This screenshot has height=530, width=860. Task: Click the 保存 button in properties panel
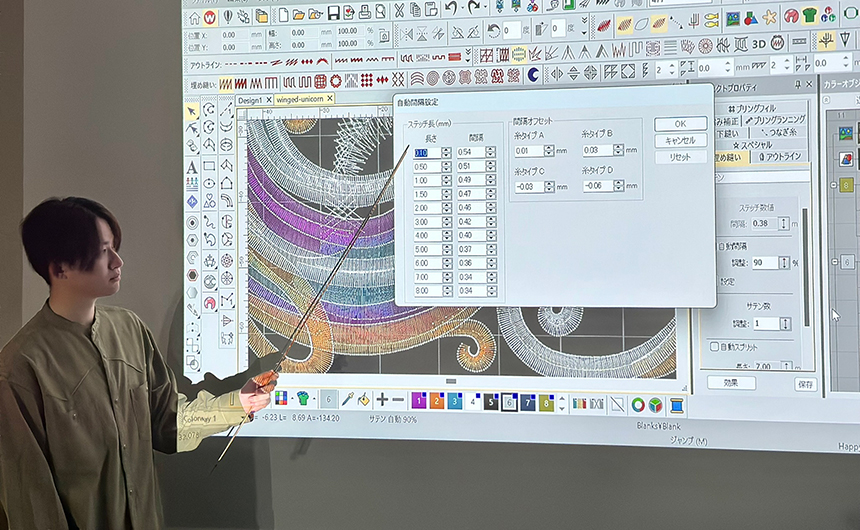[x=805, y=385]
